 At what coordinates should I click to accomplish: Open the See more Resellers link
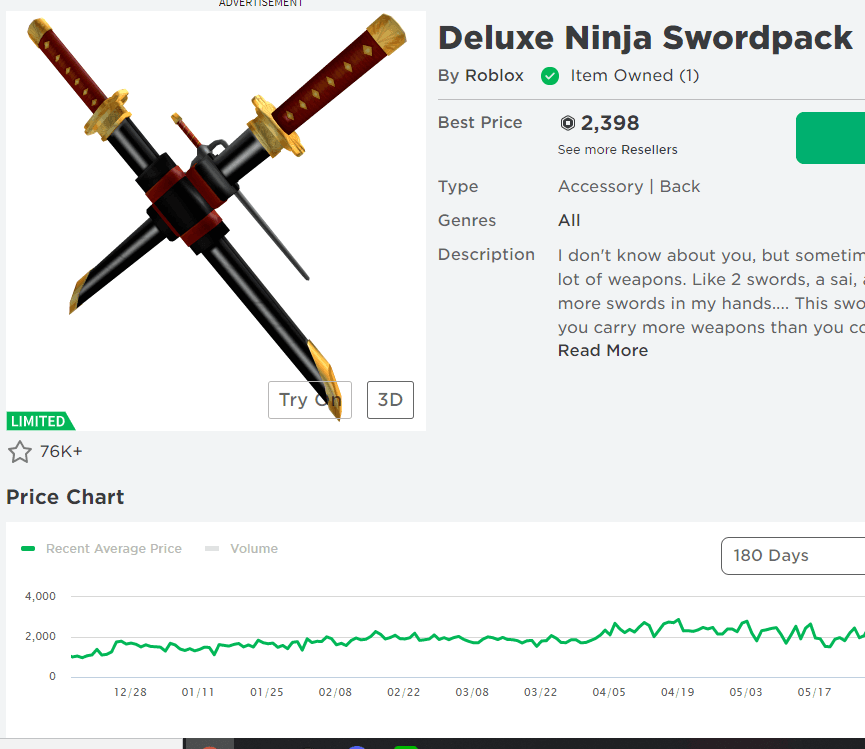[x=617, y=150]
